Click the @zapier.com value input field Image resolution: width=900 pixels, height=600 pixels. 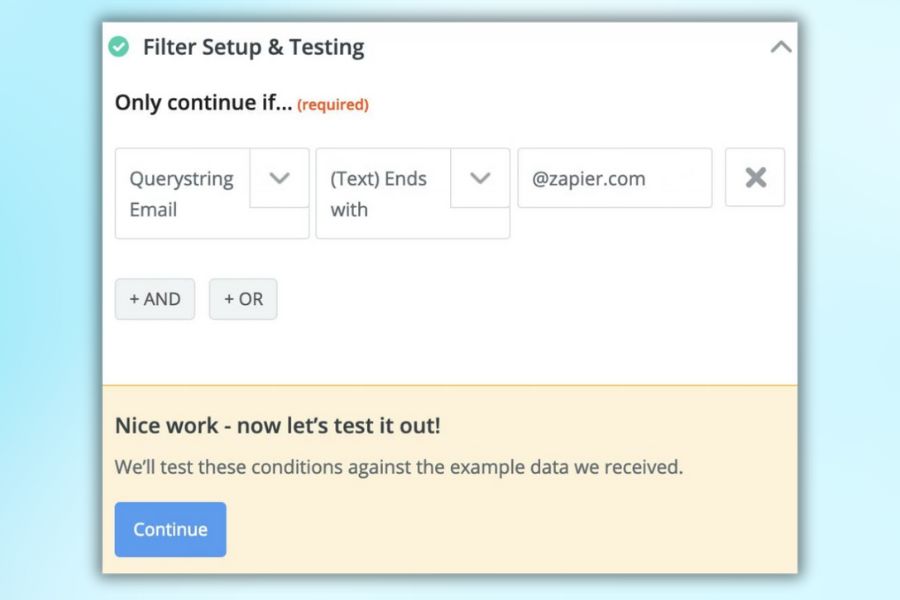point(614,178)
